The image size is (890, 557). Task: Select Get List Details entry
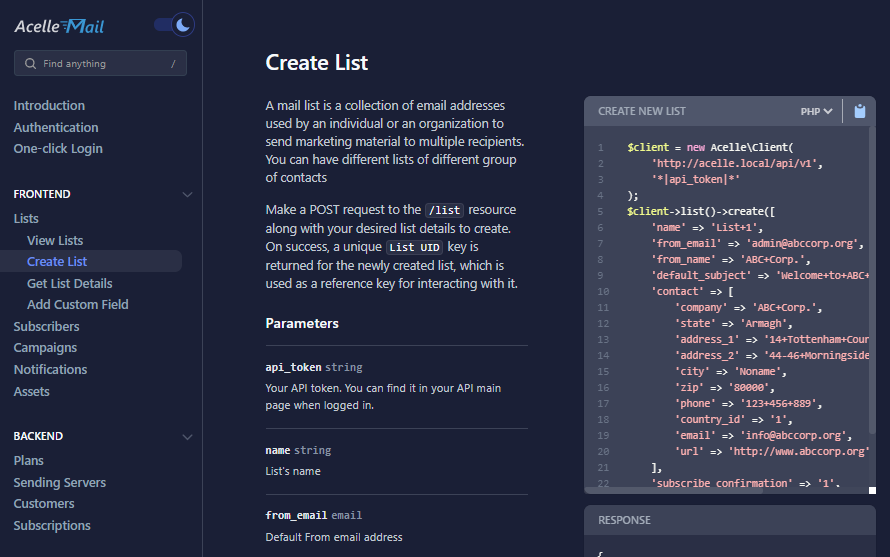point(70,284)
